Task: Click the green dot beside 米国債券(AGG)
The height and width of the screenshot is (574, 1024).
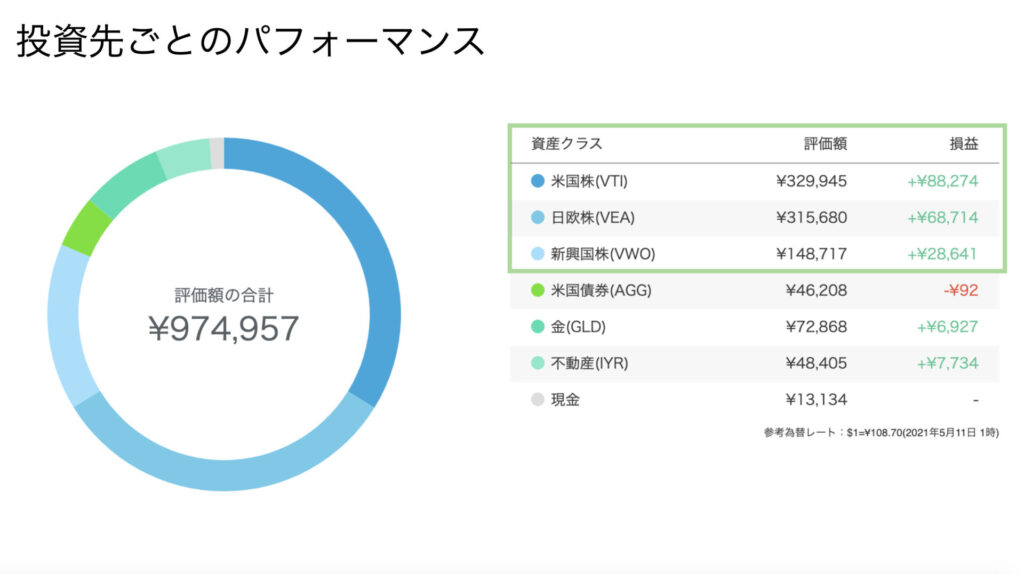Action: click(538, 290)
